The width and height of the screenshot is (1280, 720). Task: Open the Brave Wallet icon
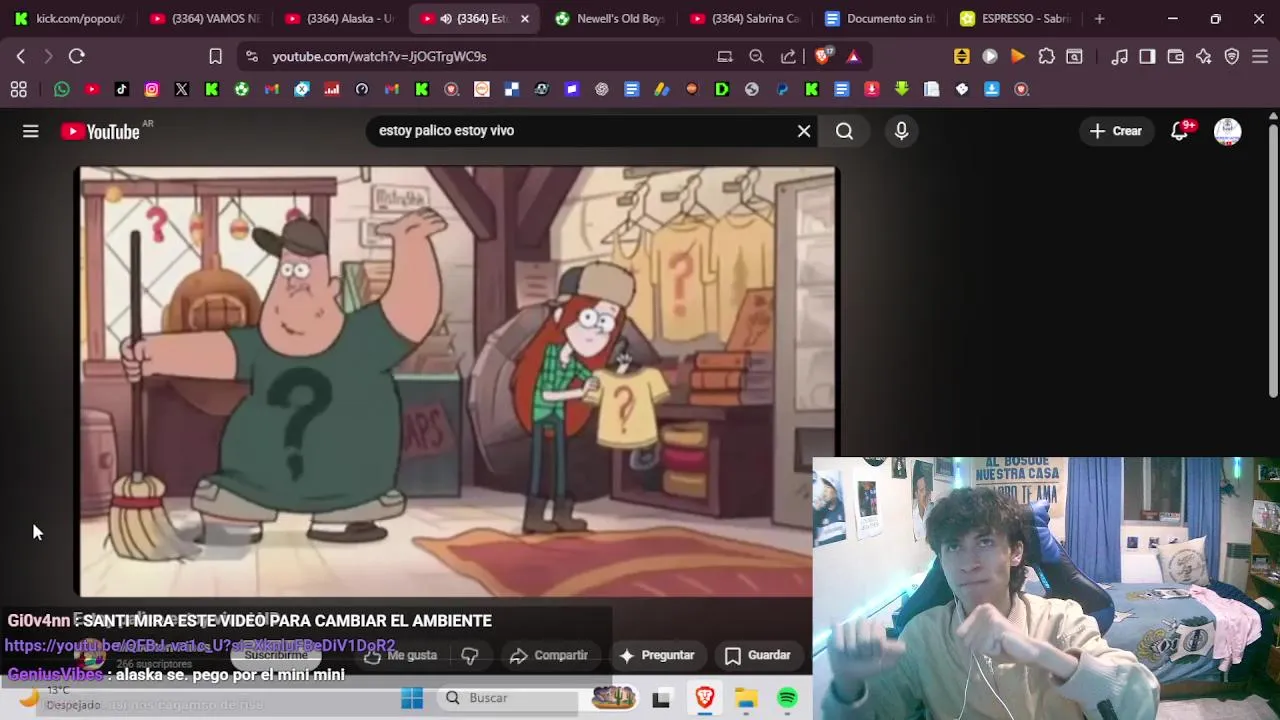click(1175, 57)
